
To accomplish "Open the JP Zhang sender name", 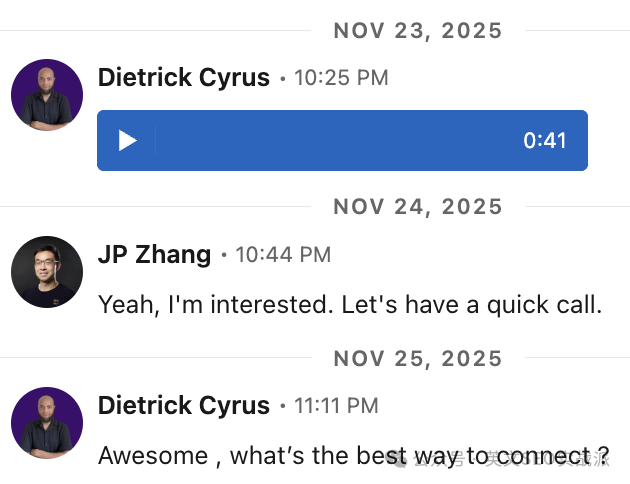I will pyautogui.click(x=154, y=254).
